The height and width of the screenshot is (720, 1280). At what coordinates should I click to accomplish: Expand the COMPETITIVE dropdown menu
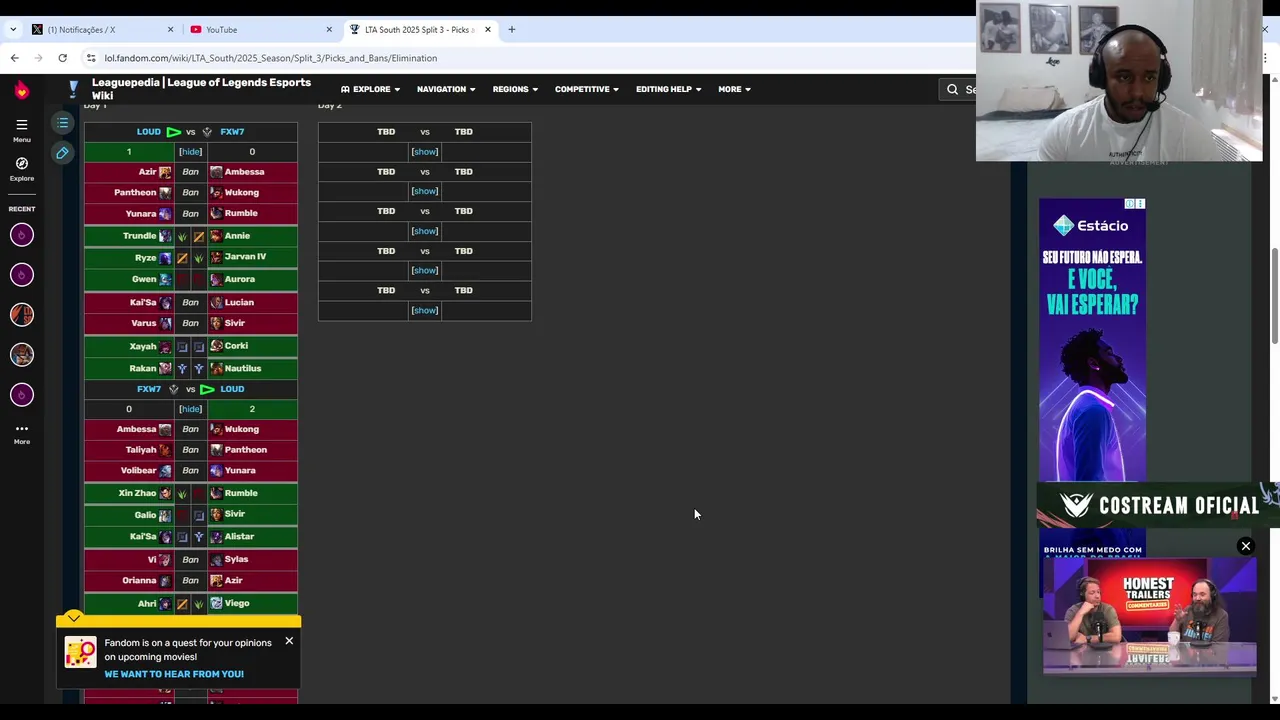(x=587, y=89)
